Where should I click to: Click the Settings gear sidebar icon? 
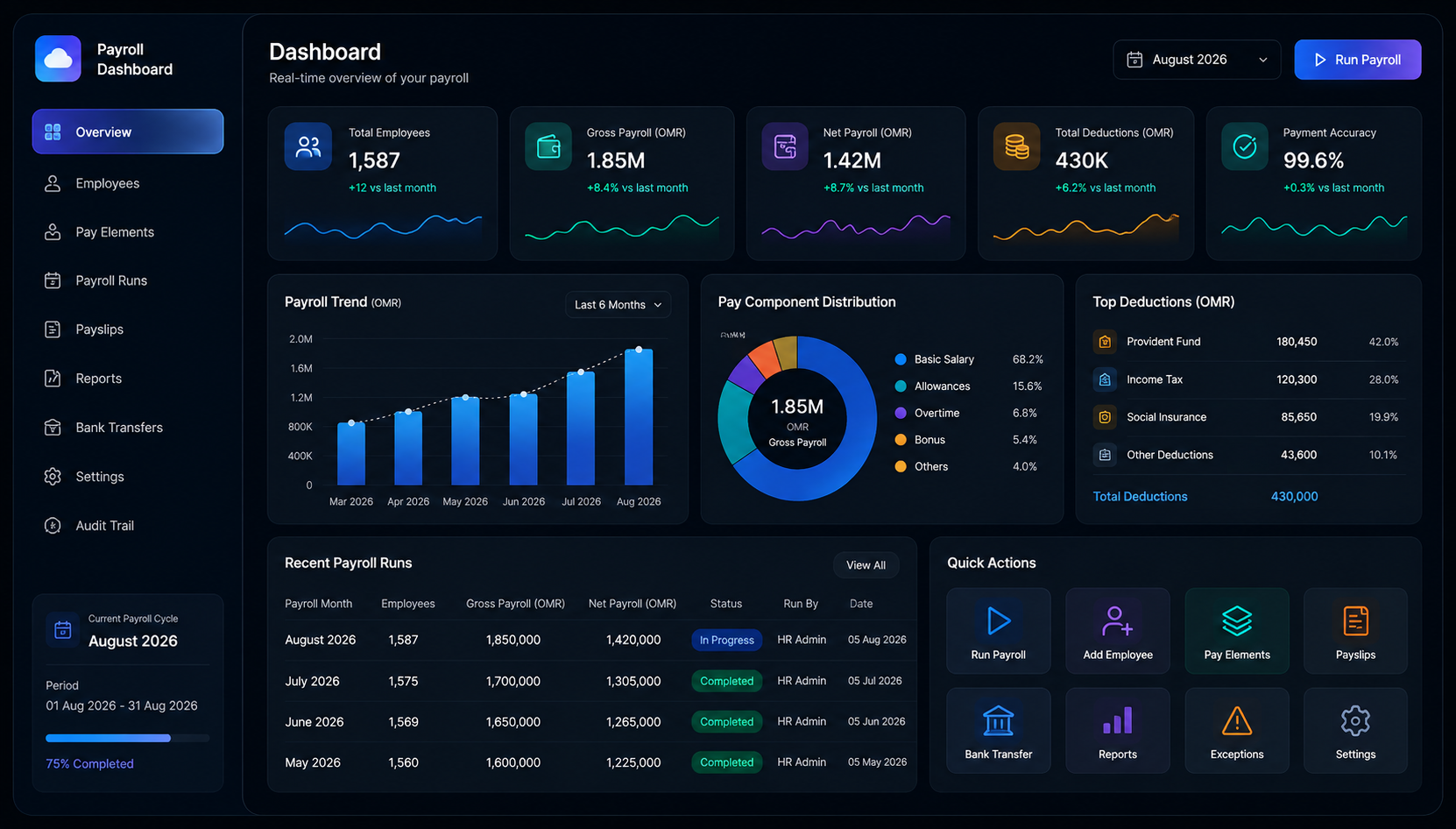pos(53,477)
